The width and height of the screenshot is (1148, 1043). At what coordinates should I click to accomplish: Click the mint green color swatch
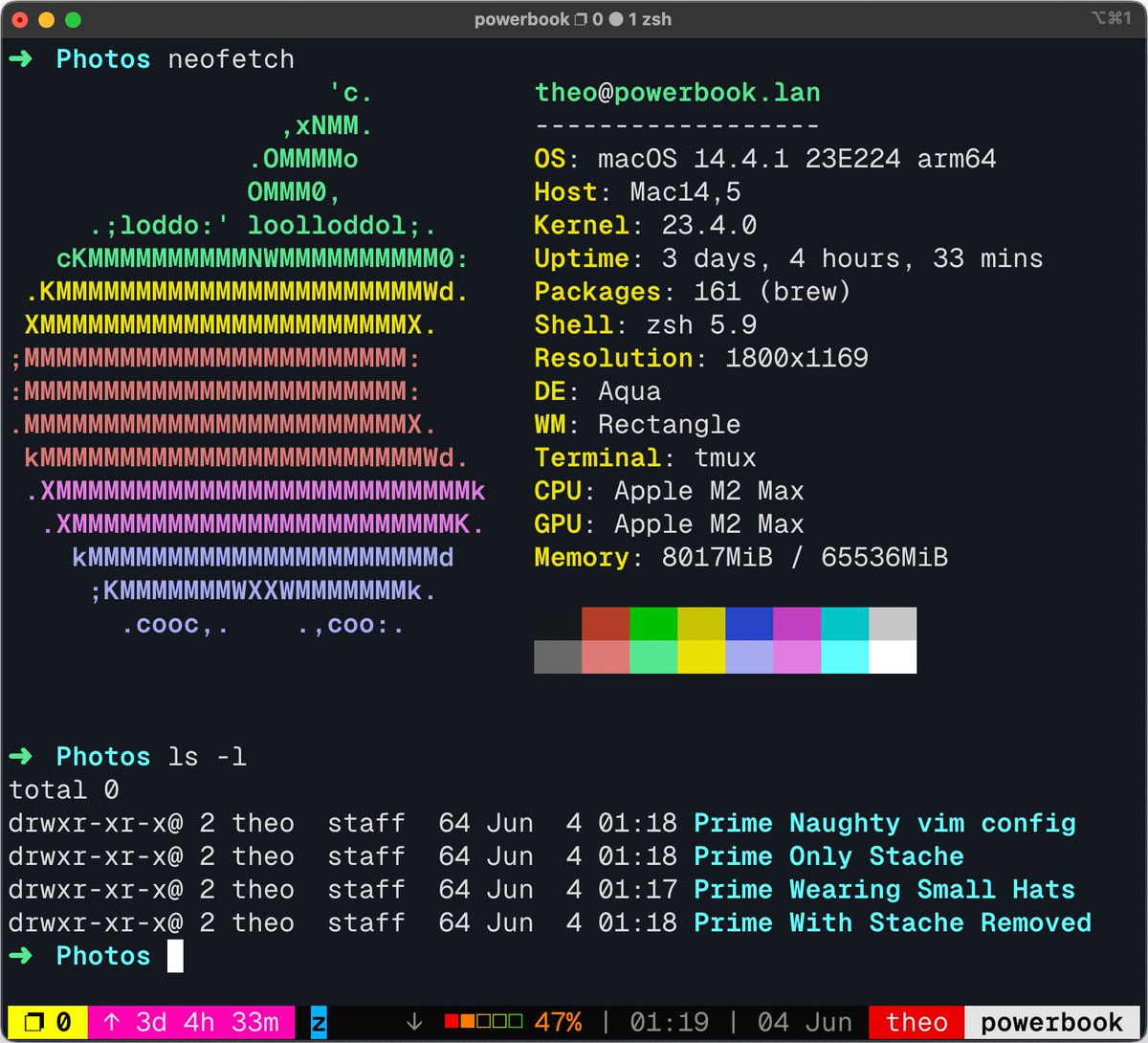(x=653, y=656)
